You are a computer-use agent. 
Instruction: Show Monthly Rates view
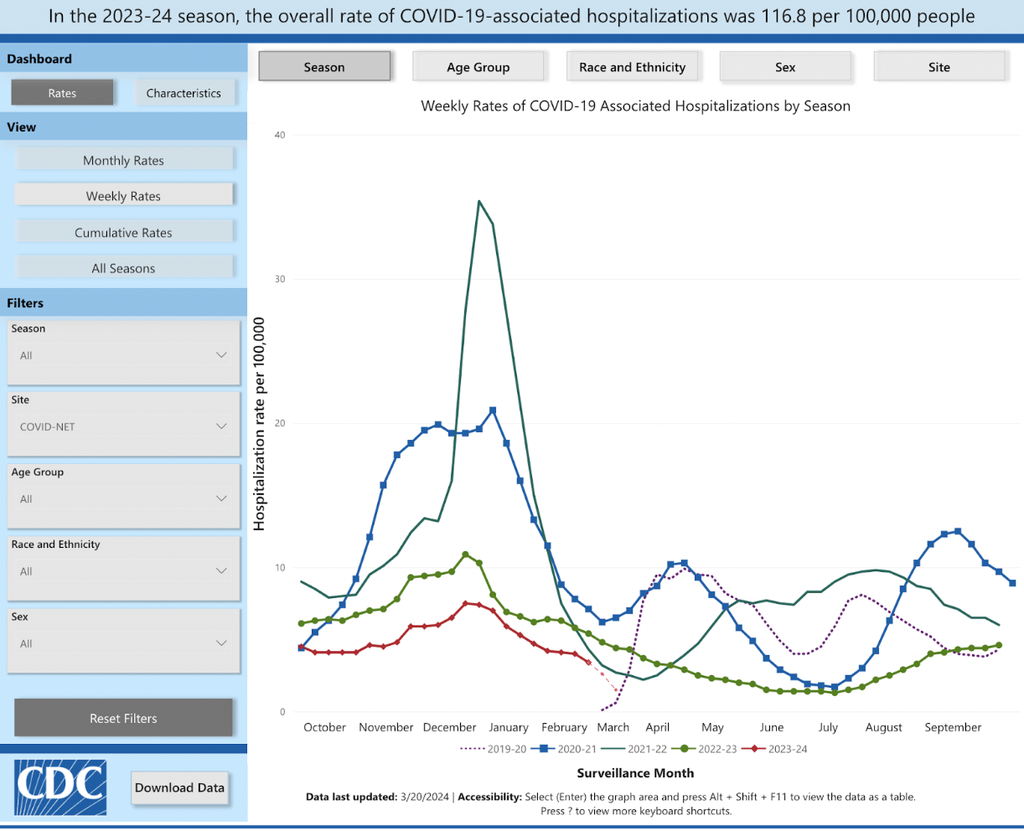coord(123,160)
